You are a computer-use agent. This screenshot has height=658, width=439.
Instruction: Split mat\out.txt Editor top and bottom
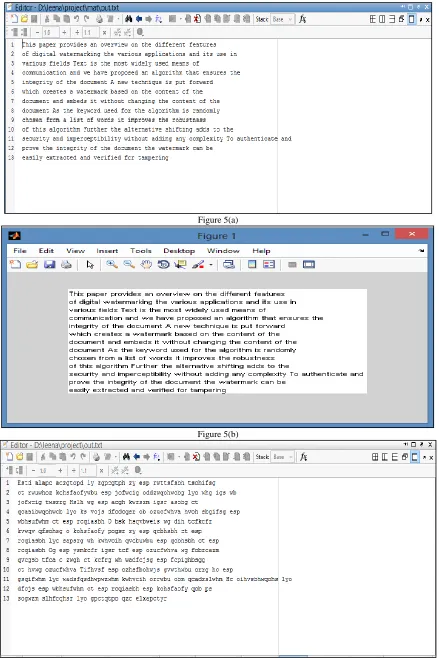(x=392, y=19)
